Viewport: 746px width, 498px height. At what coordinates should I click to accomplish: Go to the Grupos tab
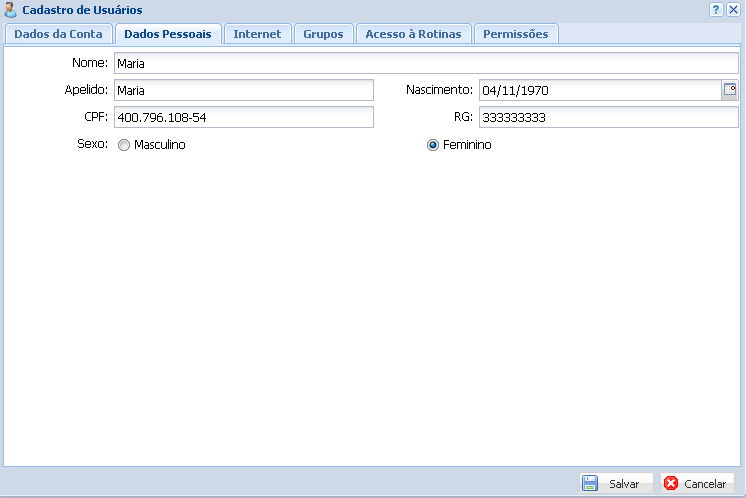click(x=323, y=34)
